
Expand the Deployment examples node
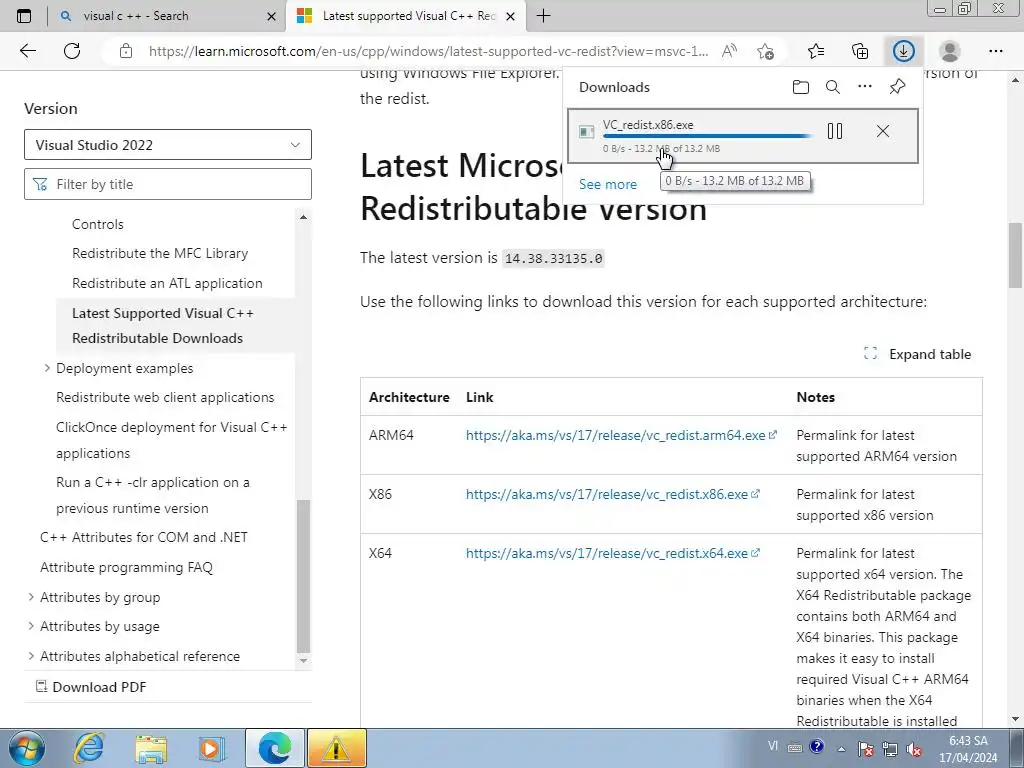click(46, 368)
